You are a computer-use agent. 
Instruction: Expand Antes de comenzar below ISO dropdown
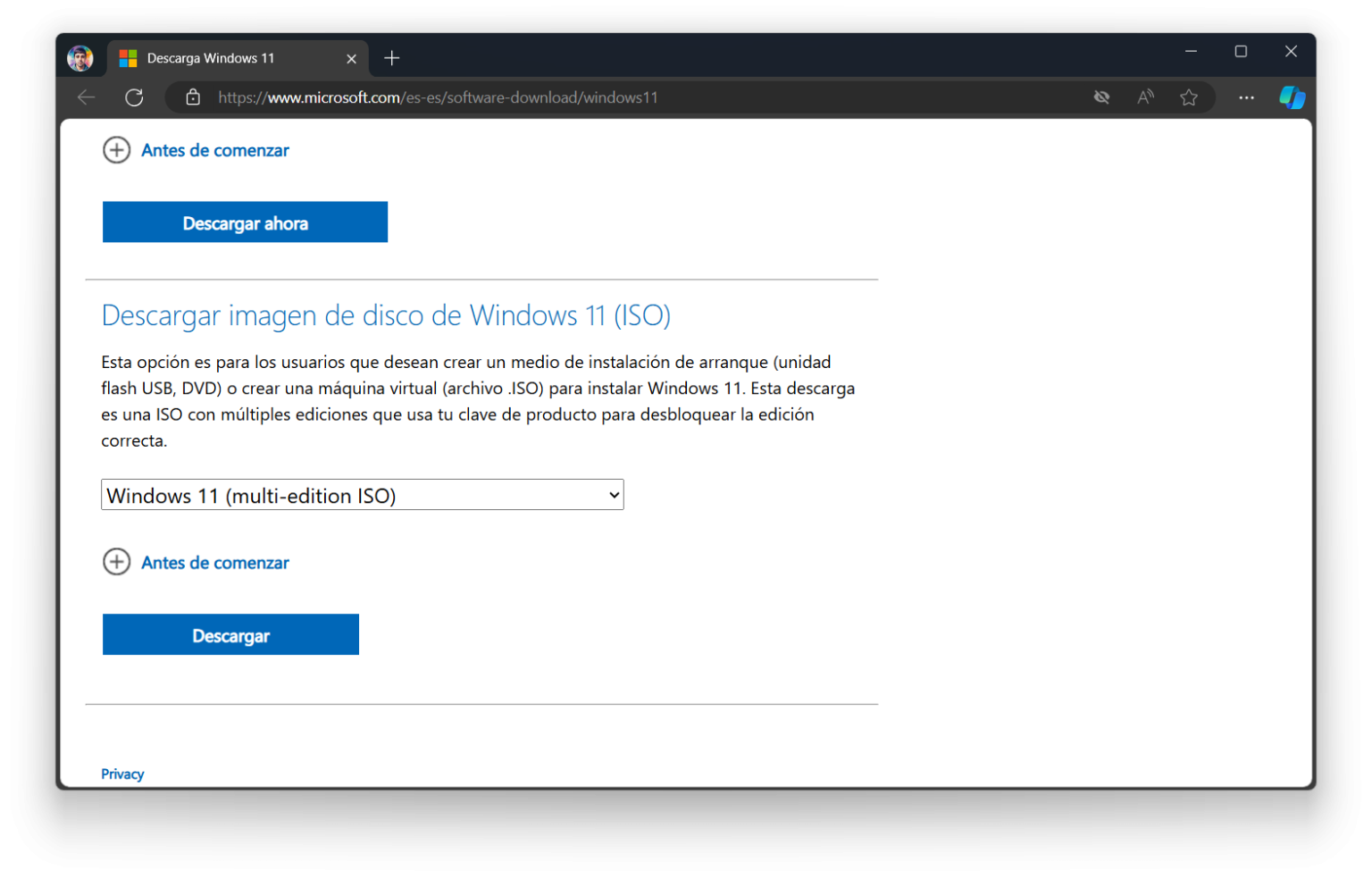tap(196, 563)
